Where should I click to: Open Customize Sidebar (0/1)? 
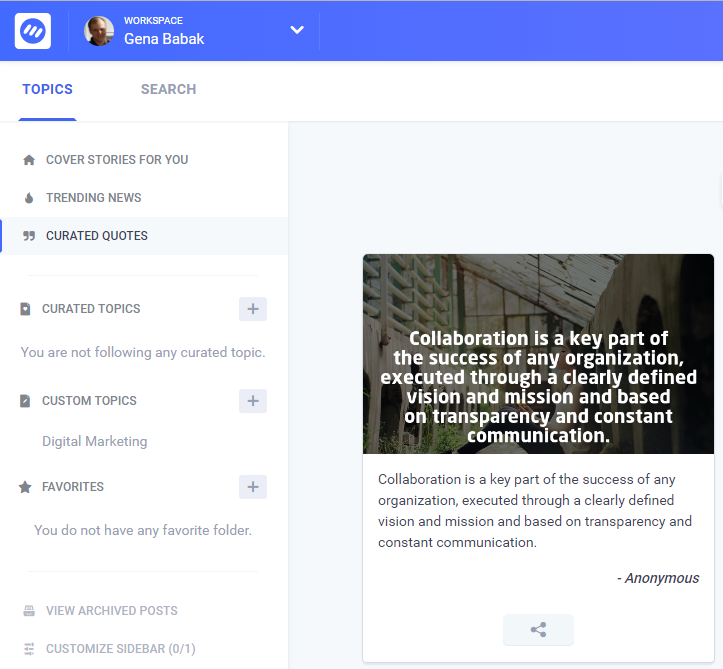121,648
